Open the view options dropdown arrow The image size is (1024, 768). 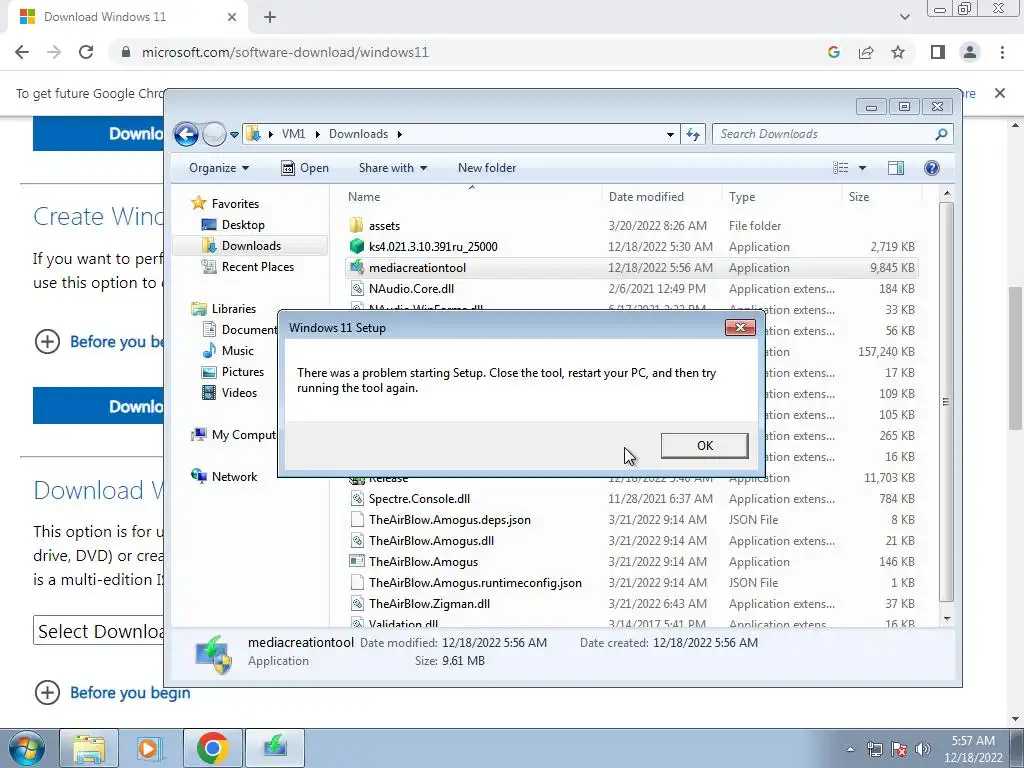[x=862, y=168]
